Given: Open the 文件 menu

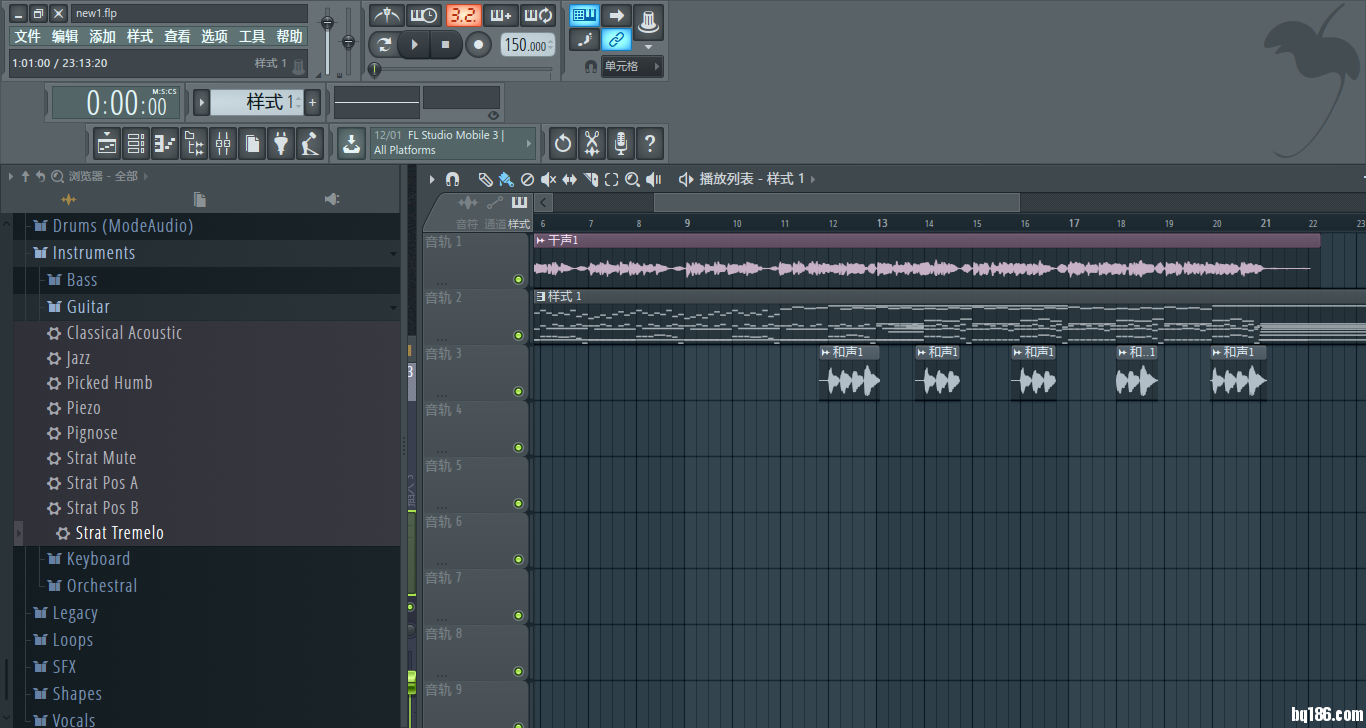Looking at the screenshot, I should (x=27, y=36).
